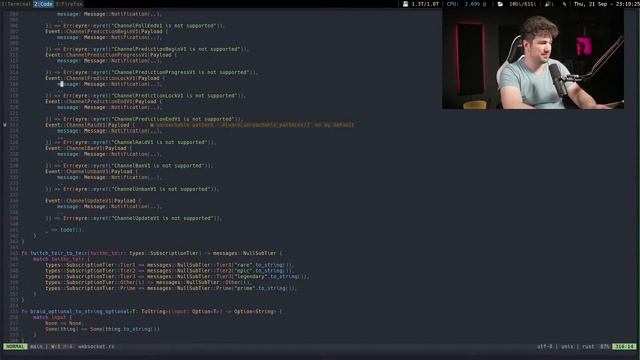The width and height of the screenshot is (640, 360).
Task: Click the unix file format in statusline
Action: coord(567,347)
